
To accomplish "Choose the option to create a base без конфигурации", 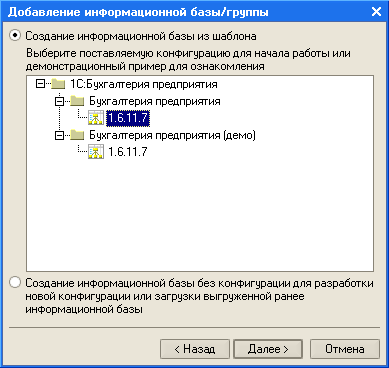I will (15, 283).
